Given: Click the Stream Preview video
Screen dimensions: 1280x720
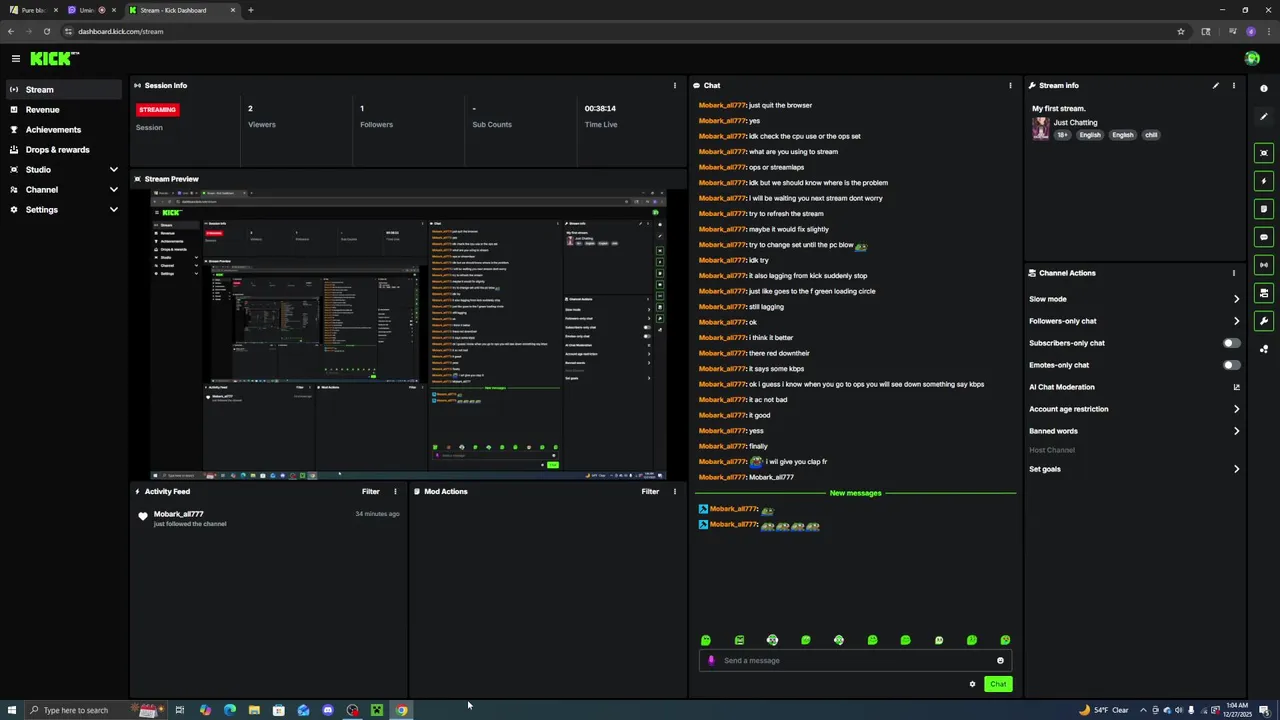Looking at the screenshot, I should [408, 336].
